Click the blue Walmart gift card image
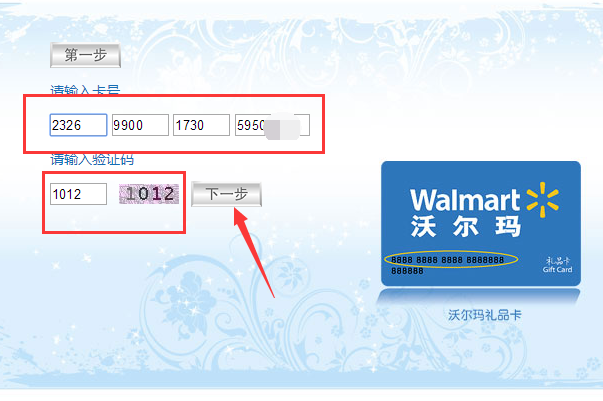The width and height of the screenshot is (603, 401). tap(481, 223)
